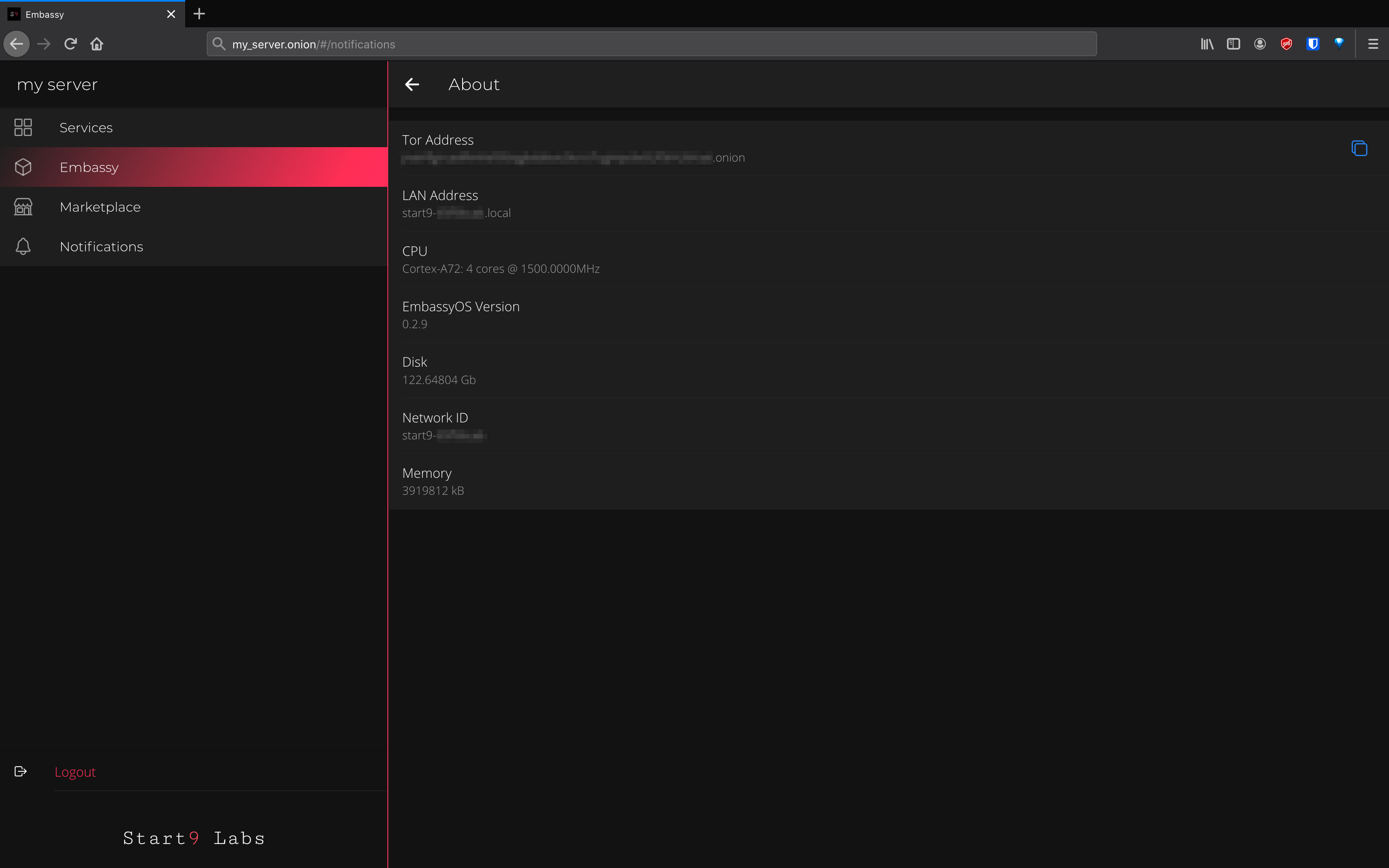
Task: Click the Embassy cube icon
Action: [x=23, y=167]
